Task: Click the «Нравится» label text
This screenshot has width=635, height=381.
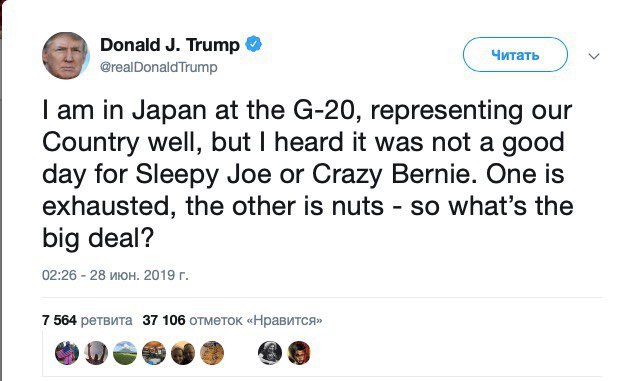Action: click(284, 320)
